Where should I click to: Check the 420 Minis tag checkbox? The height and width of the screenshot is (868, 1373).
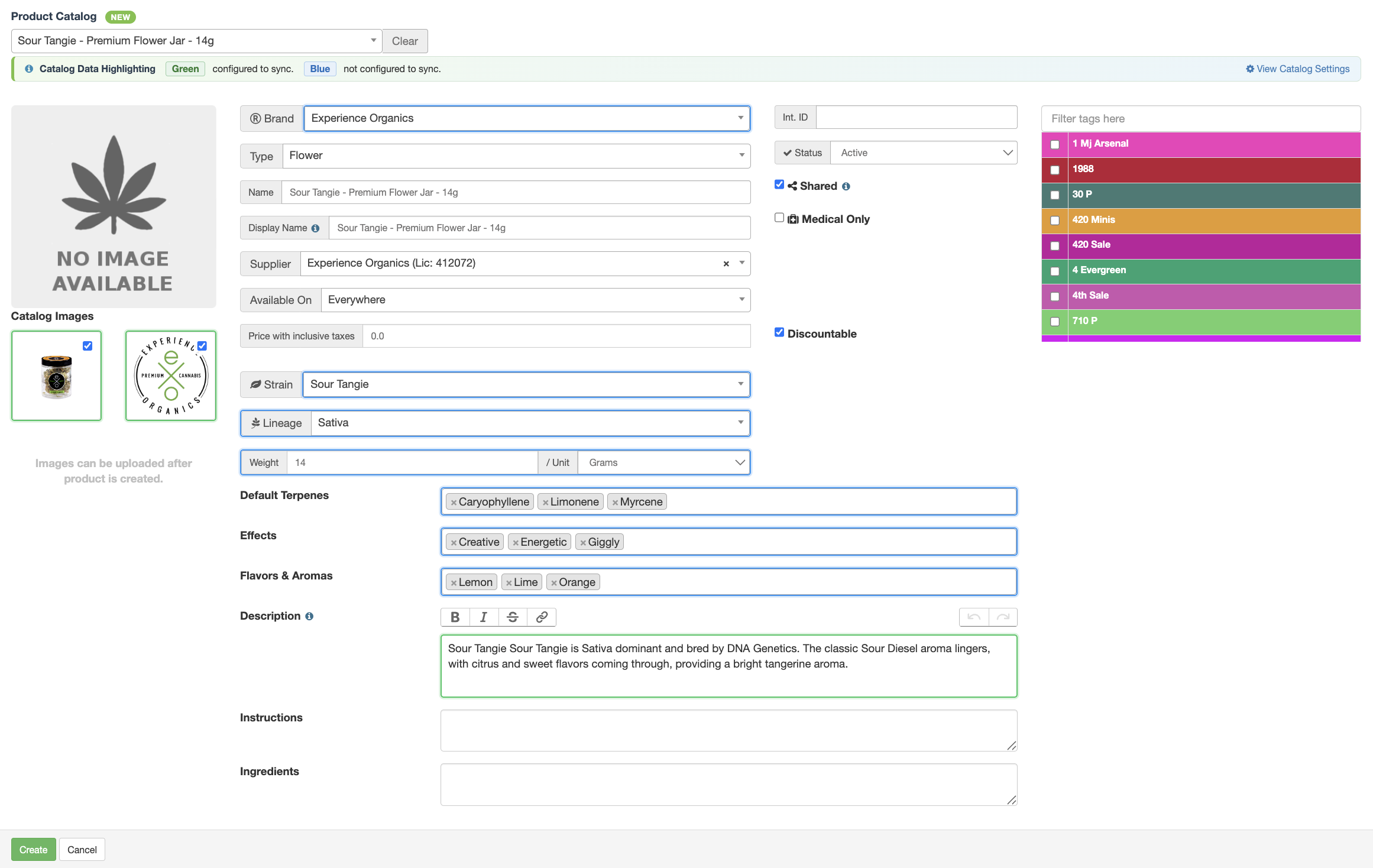click(1055, 221)
